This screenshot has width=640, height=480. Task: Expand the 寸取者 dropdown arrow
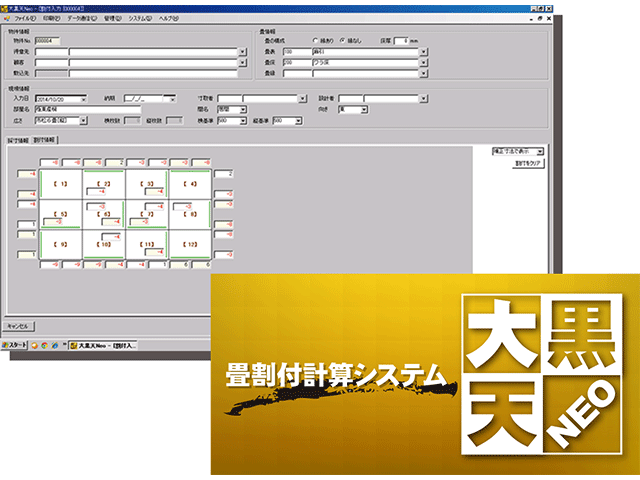[x=302, y=99]
